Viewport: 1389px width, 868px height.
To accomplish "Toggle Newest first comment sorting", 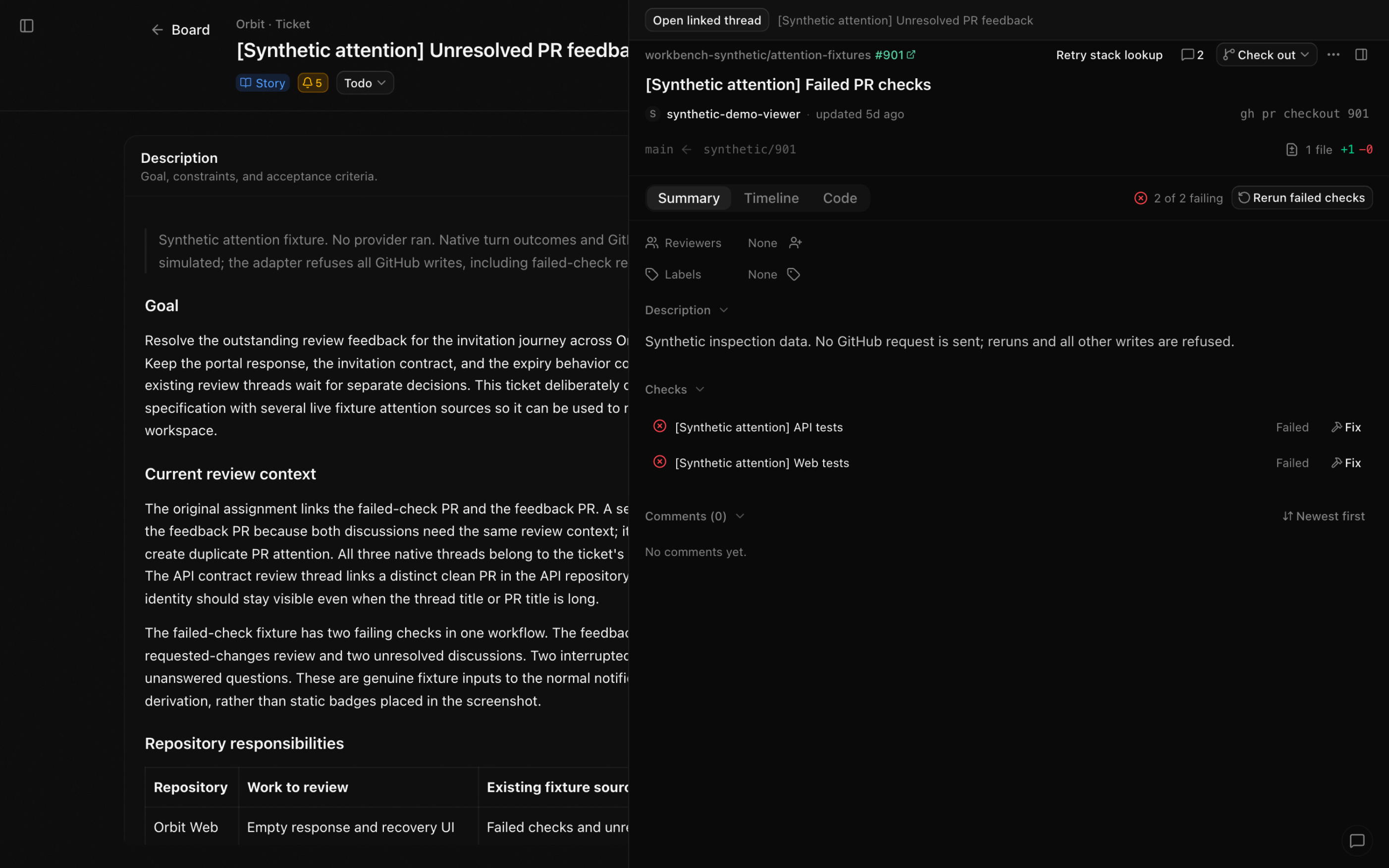I will (x=1324, y=516).
